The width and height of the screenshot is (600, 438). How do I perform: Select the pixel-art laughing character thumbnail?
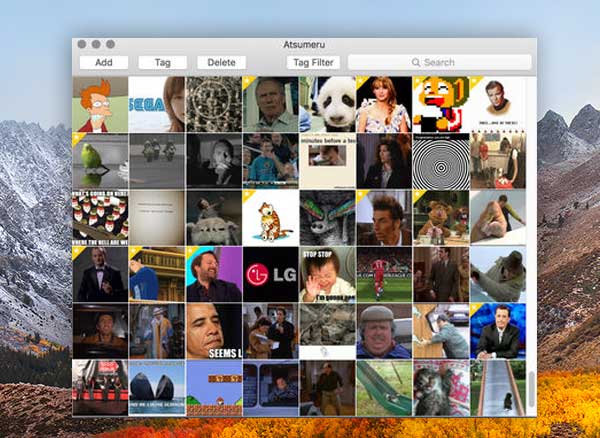[441, 104]
